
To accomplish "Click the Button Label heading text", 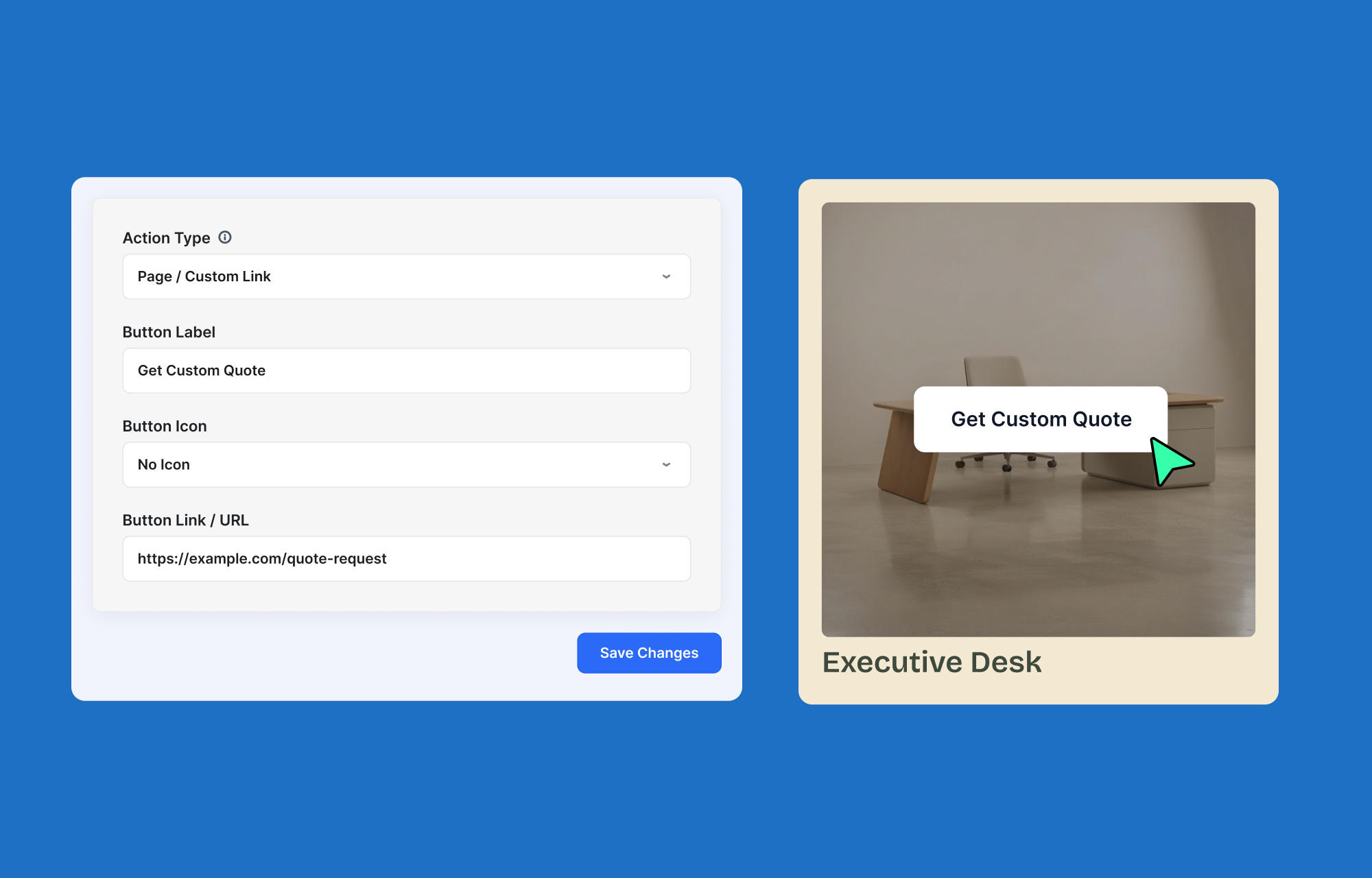I will [x=169, y=332].
